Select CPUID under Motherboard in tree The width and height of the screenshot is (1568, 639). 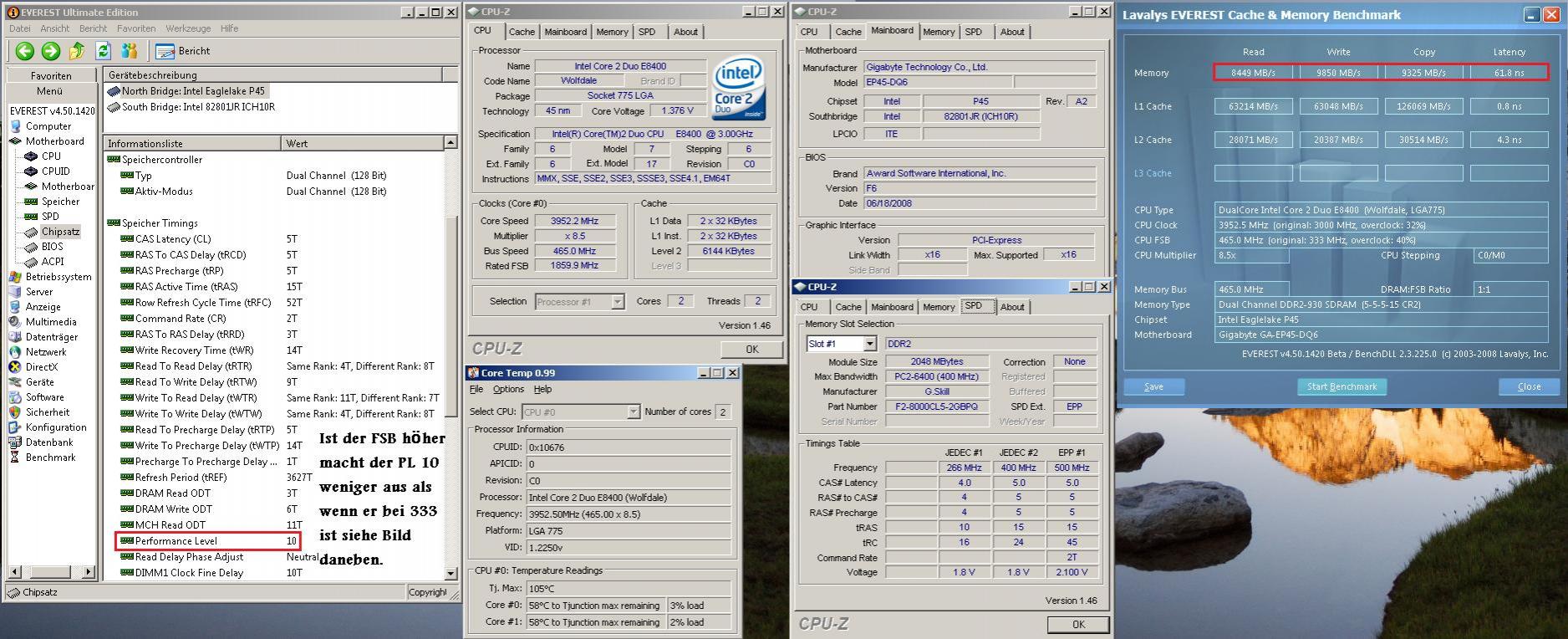click(56, 171)
